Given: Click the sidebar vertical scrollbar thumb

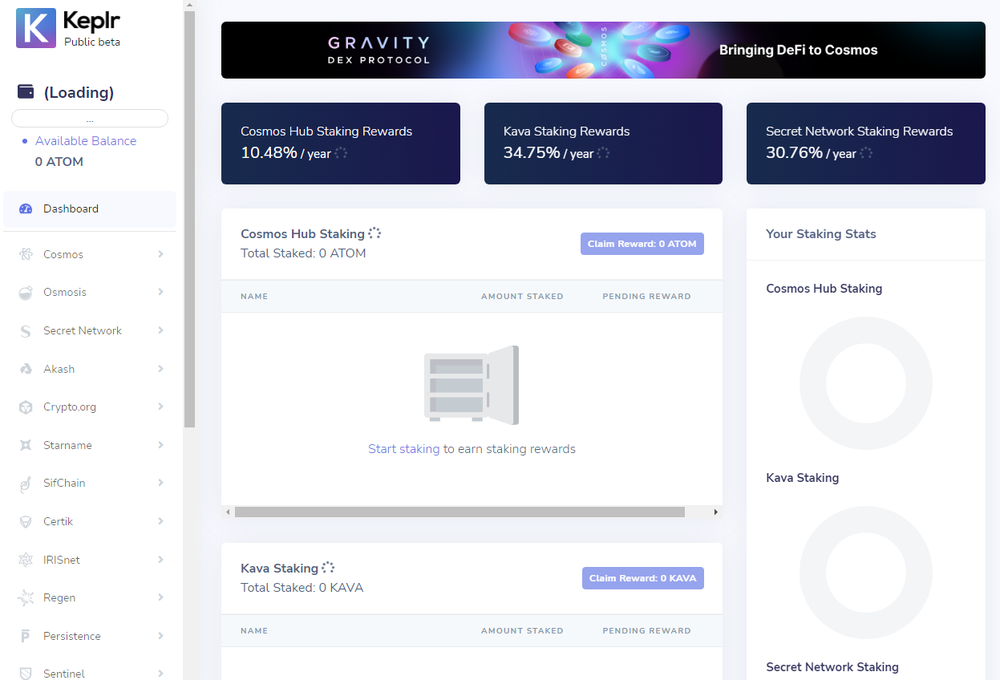Looking at the screenshot, I should pos(189,219).
